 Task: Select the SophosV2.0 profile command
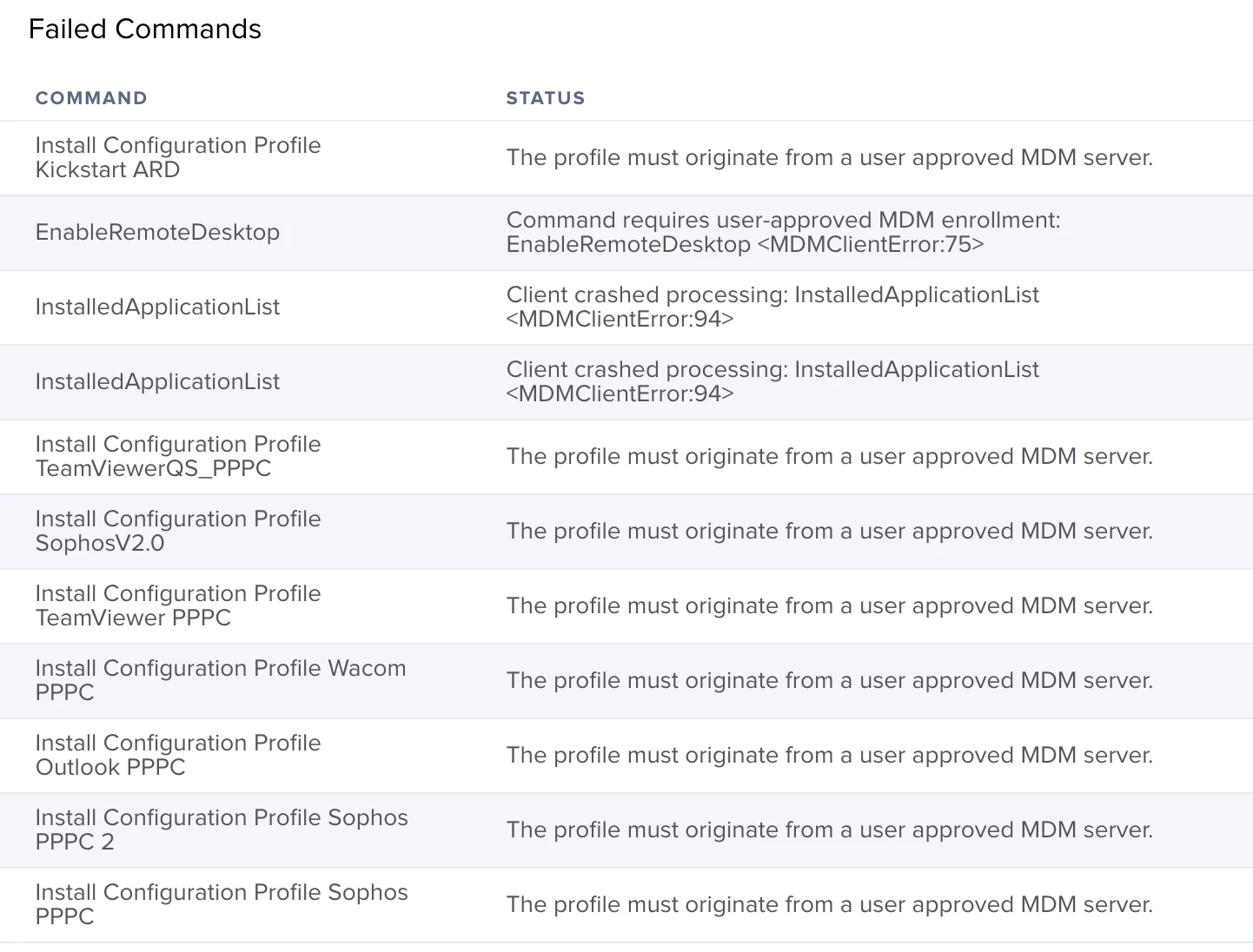point(178,532)
